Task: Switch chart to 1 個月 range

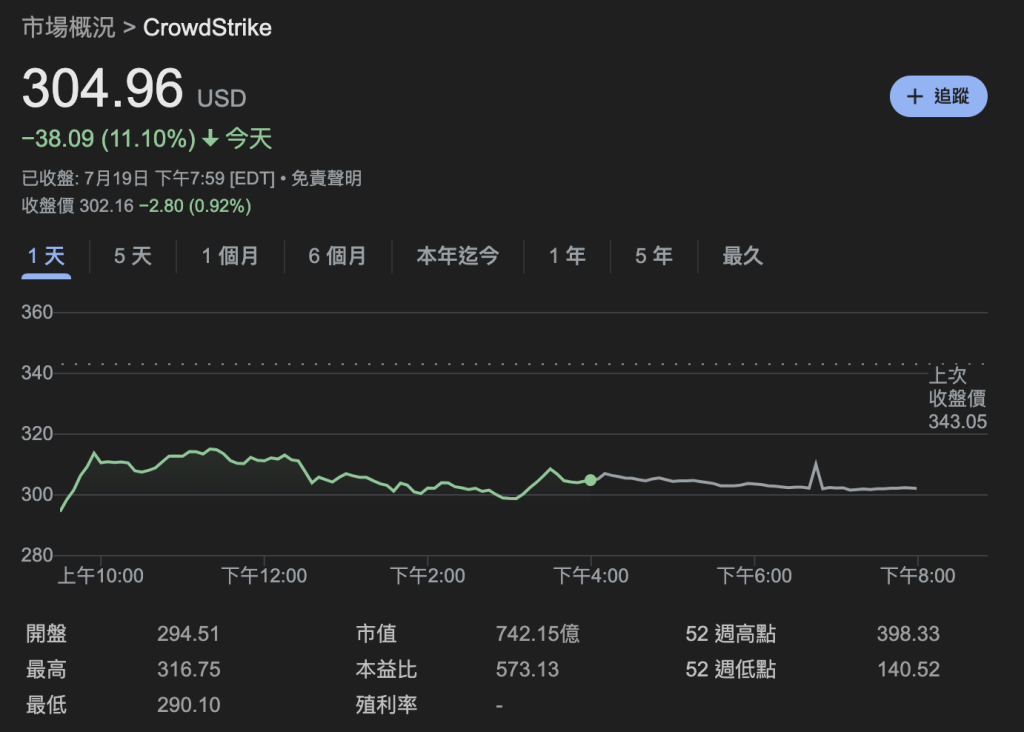Action: pyautogui.click(x=229, y=256)
